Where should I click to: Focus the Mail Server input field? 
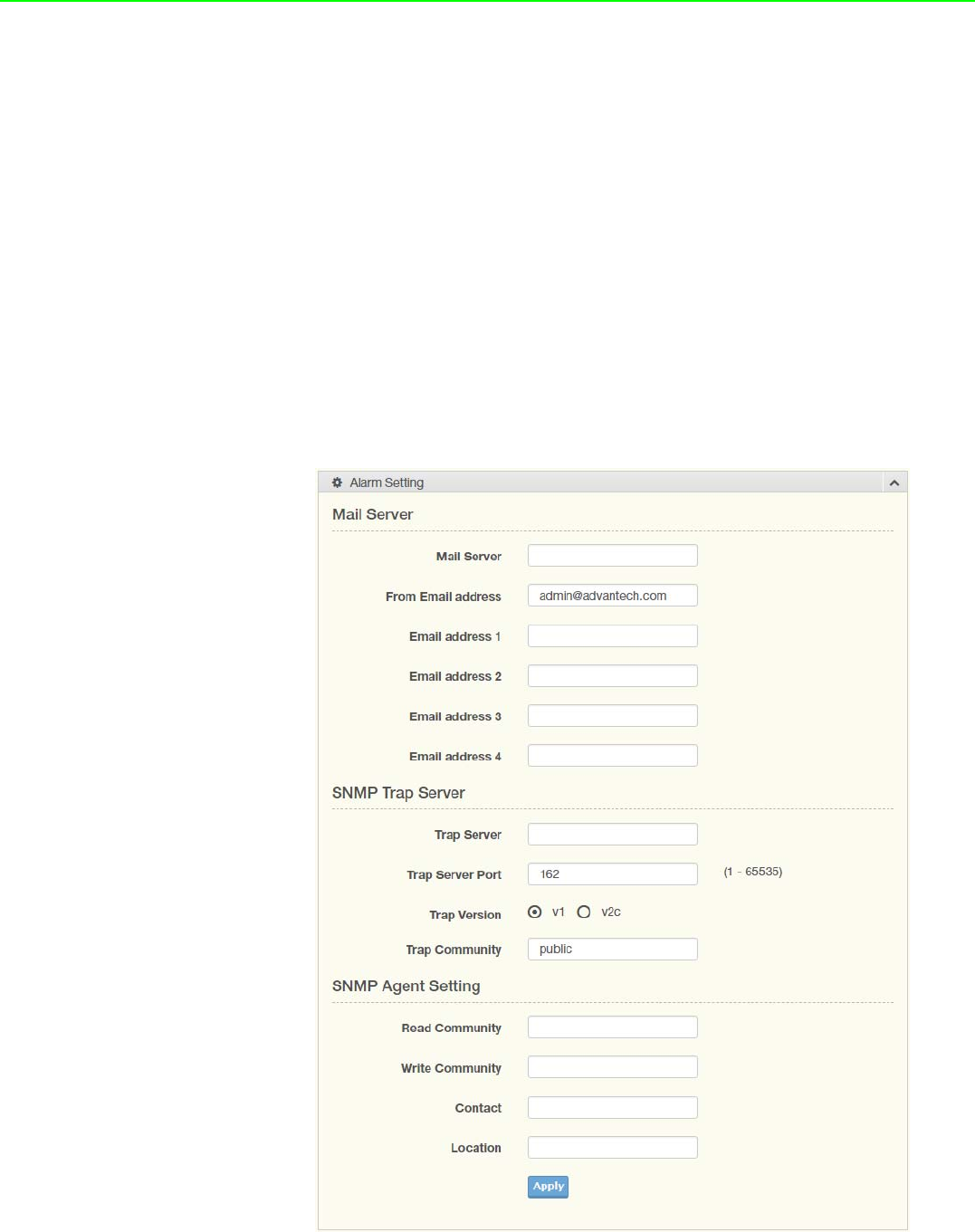613,556
